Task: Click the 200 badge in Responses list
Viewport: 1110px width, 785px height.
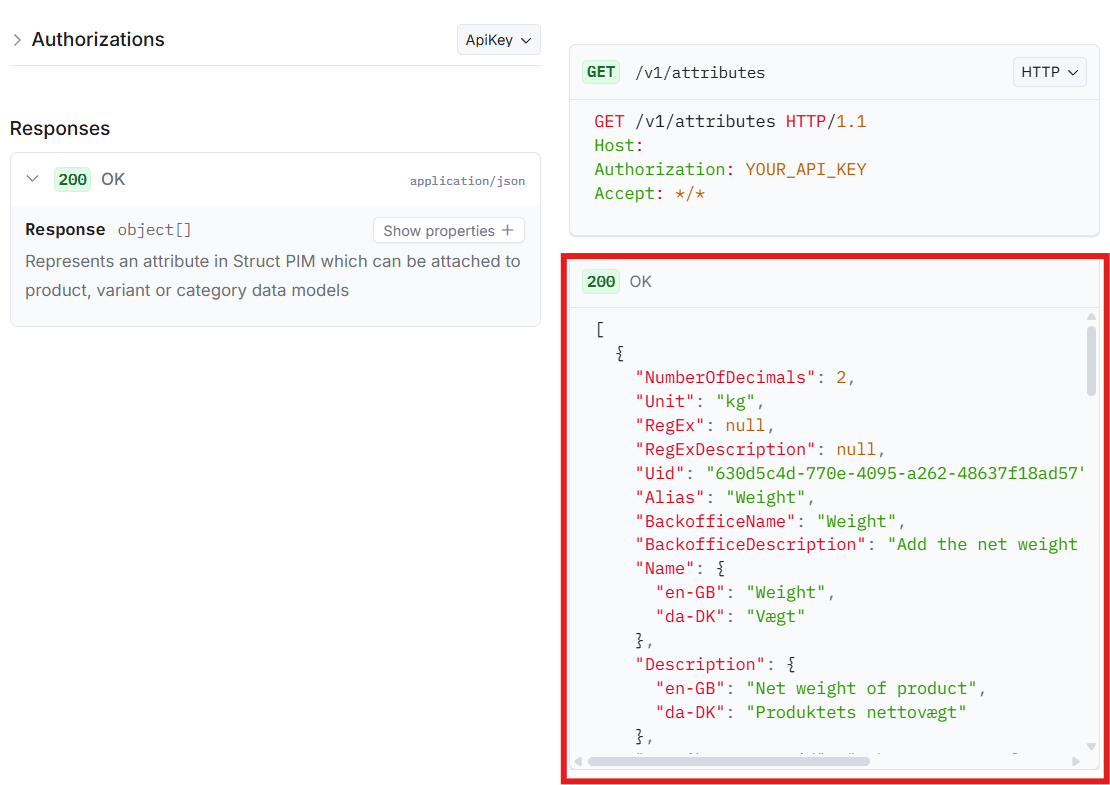Action: point(72,180)
